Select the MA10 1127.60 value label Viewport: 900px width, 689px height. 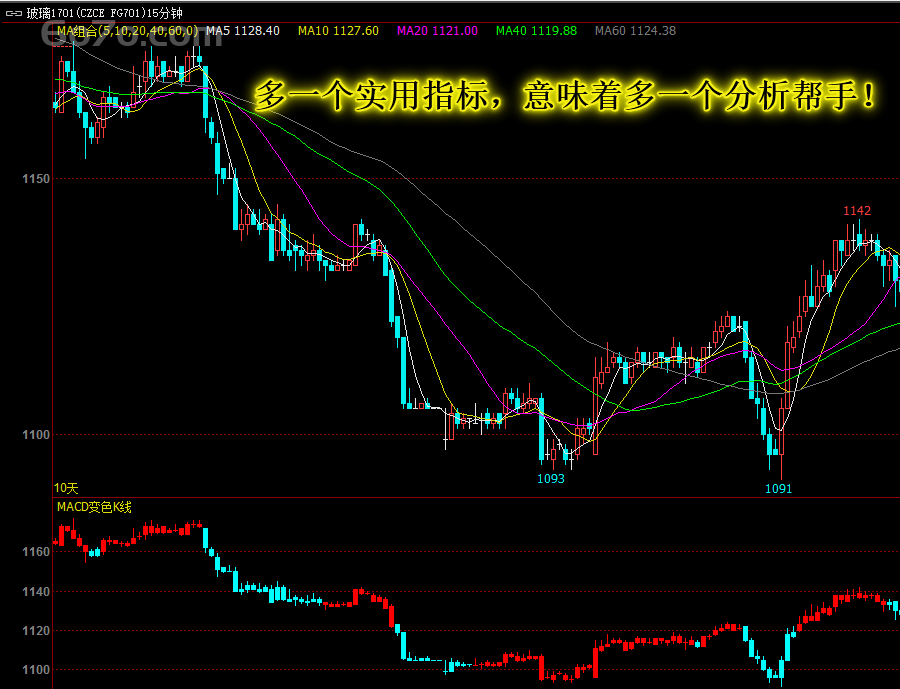[338, 31]
